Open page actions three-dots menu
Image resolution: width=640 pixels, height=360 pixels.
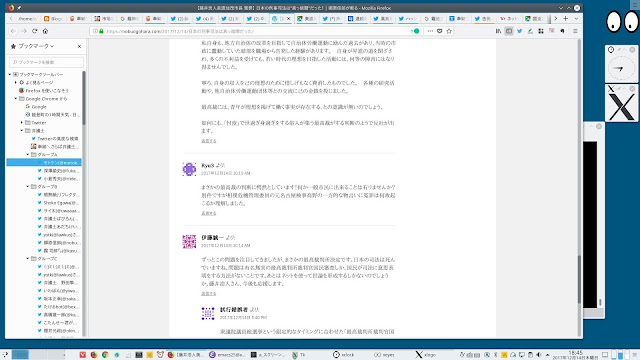click(430, 31)
